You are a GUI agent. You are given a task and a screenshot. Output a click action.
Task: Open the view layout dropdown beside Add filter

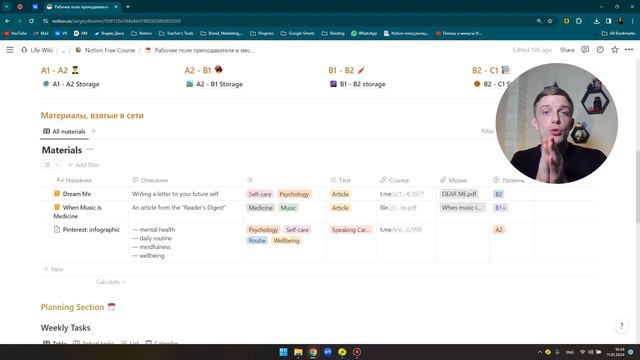pyautogui.click(x=51, y=164)
